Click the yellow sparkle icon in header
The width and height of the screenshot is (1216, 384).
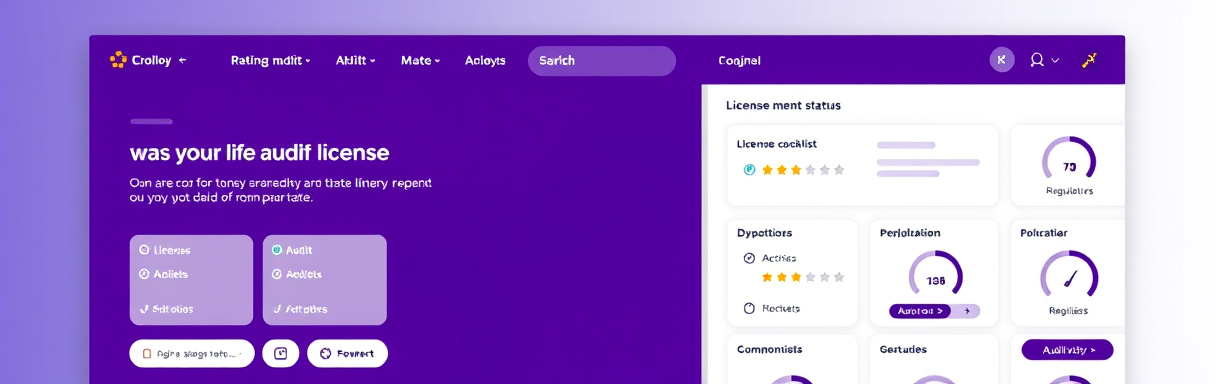[x=1089, y=60]
